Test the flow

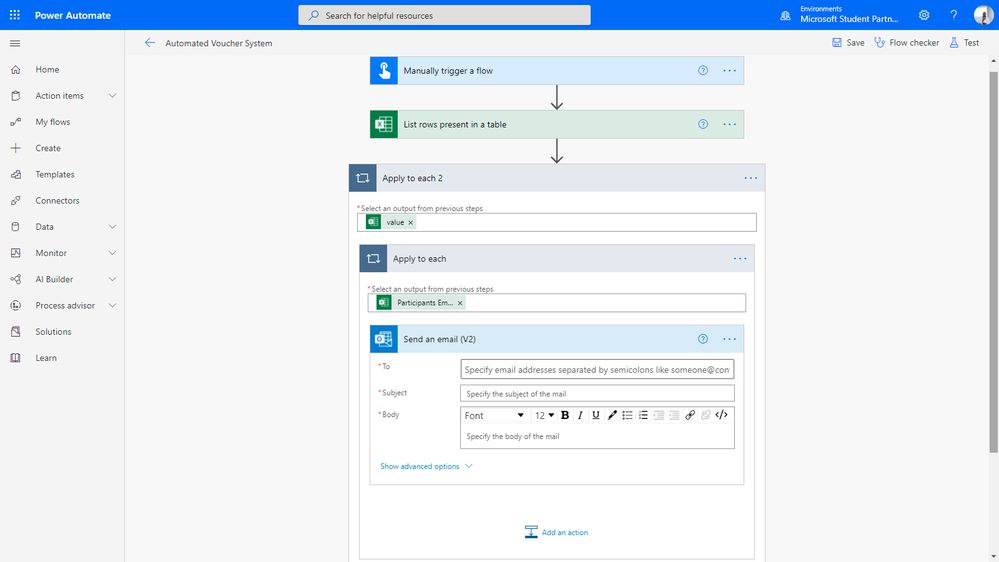tap(965, 43)
